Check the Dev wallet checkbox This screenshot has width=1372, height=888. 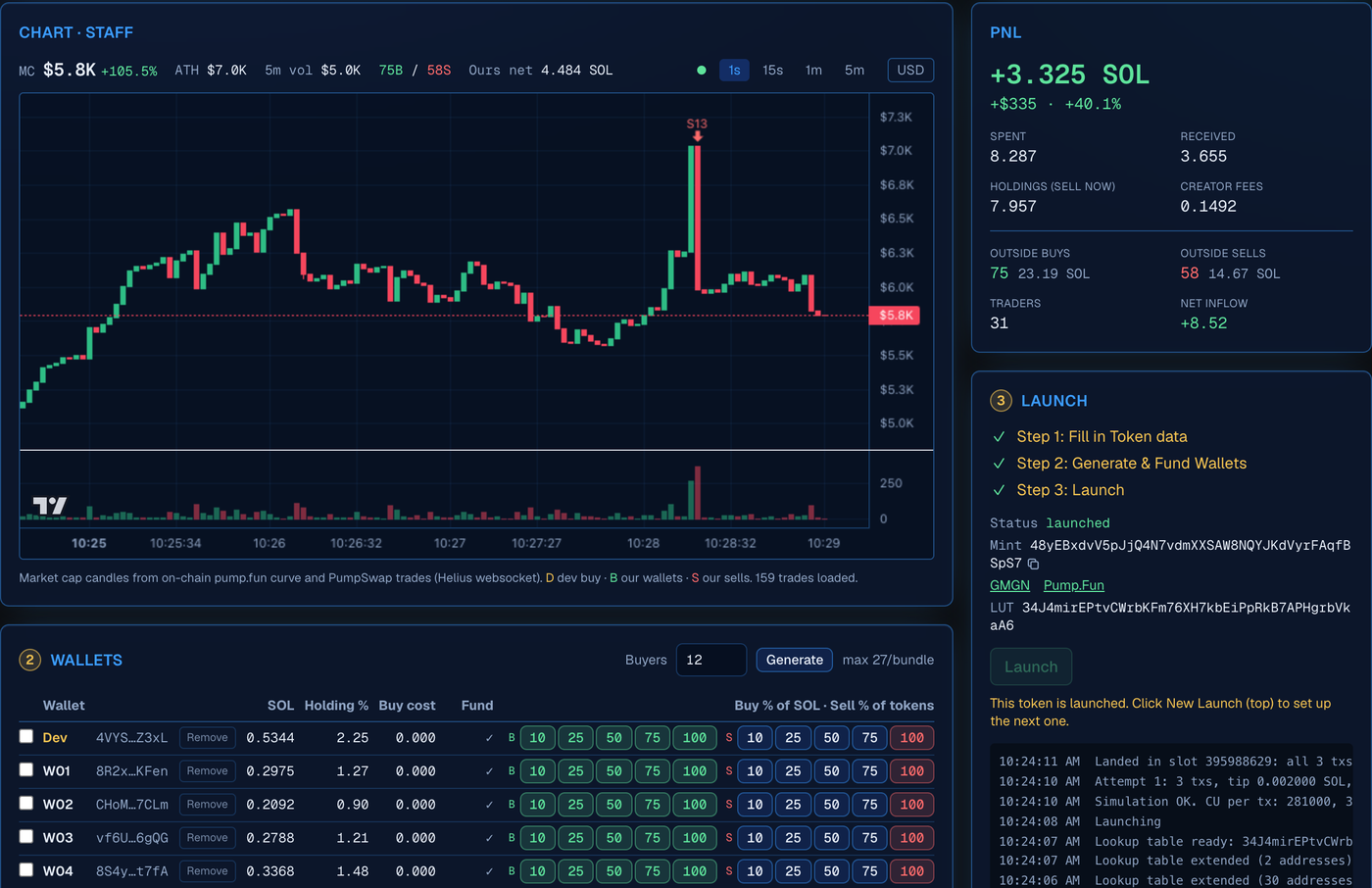pos(26,737)
